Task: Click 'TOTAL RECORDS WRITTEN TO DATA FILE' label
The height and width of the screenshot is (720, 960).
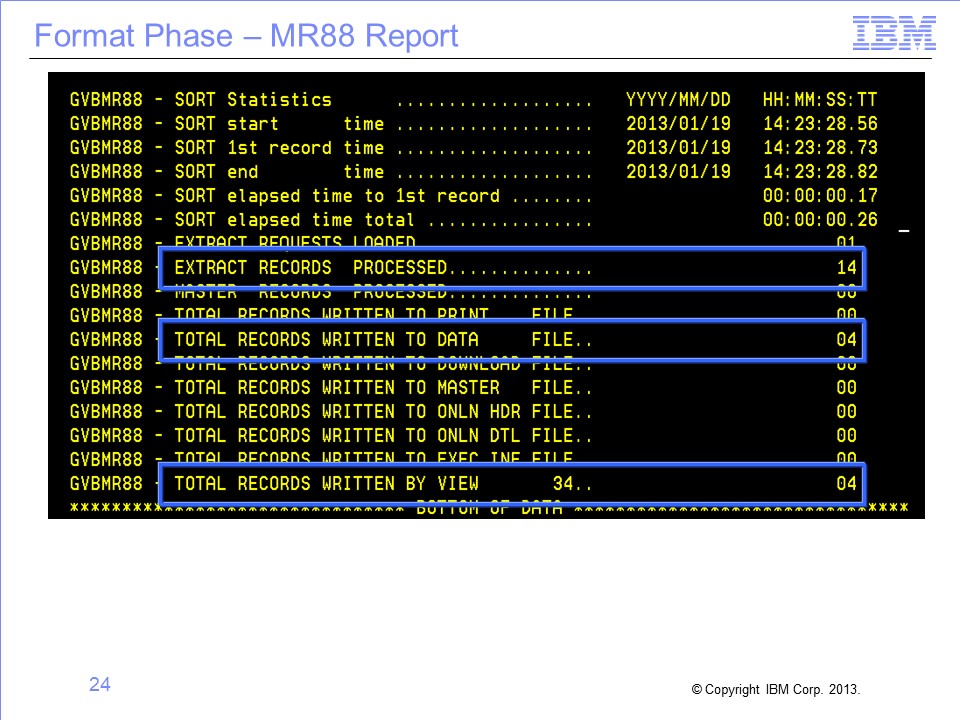Action: coord(373,340)
